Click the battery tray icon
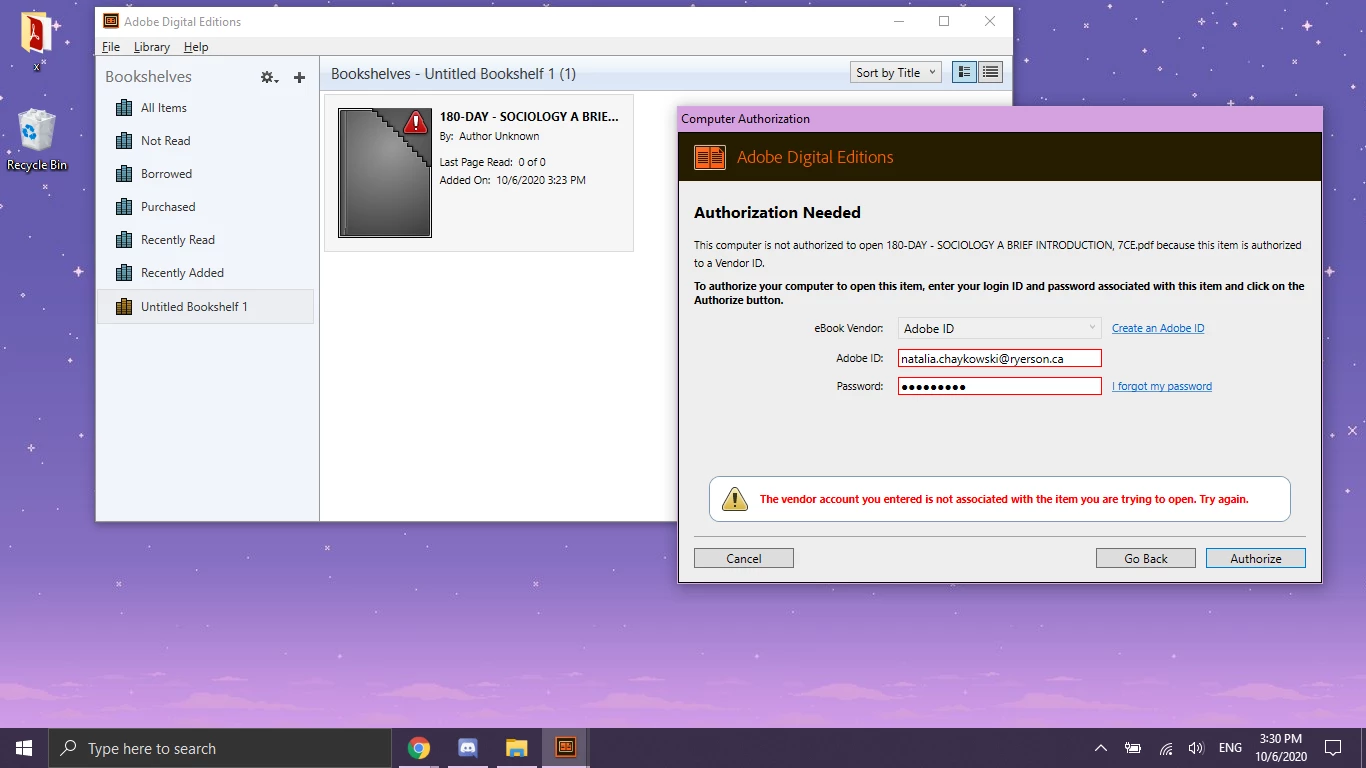 [x=1133, y=748]
